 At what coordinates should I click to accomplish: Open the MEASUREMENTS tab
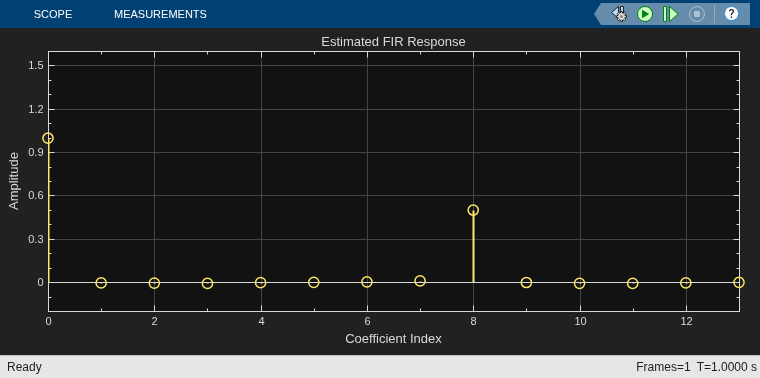pyautogui.click(x=160, y=14)
